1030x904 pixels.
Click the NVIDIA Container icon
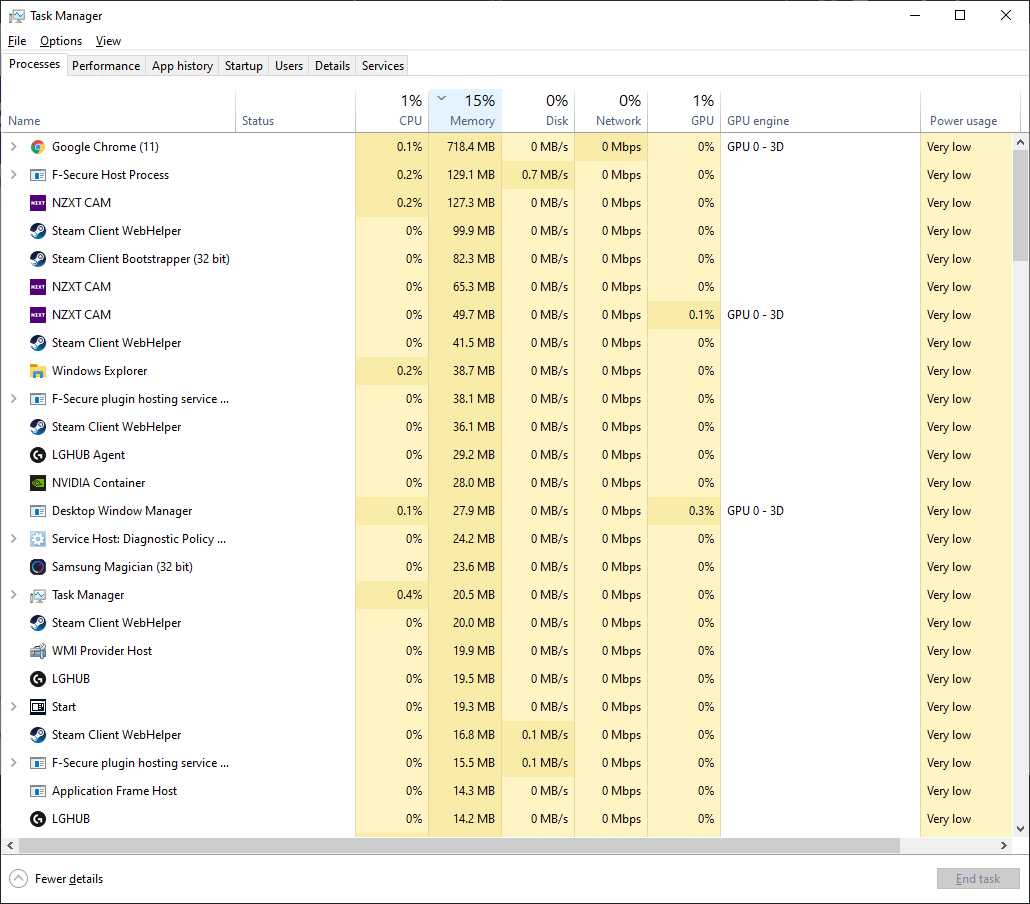point(38,483)
